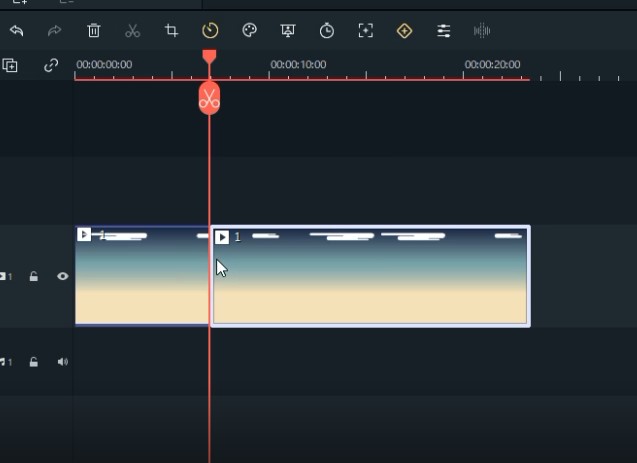Screen dimensions: 637x463
Task: Toggle the auto ripple link icon
Action: pos(51,66)
